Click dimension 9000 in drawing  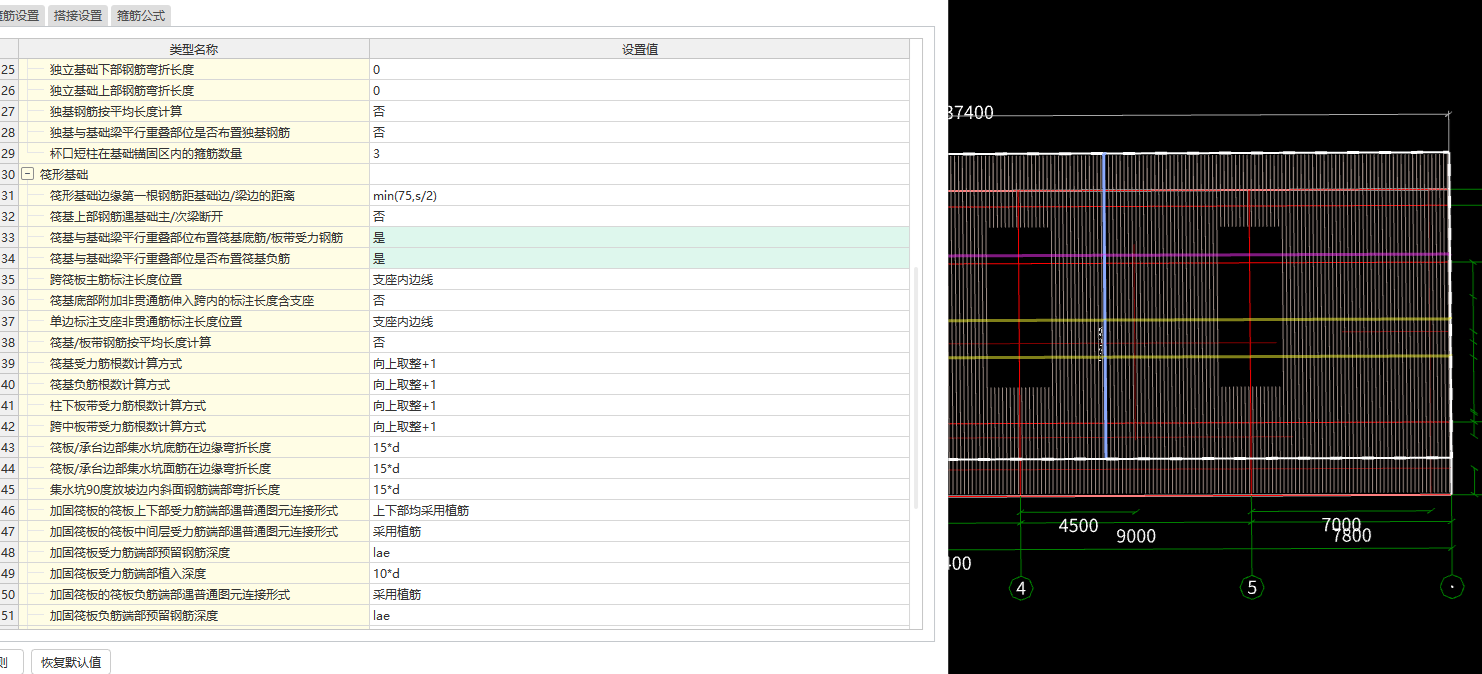coord(1135,536)
